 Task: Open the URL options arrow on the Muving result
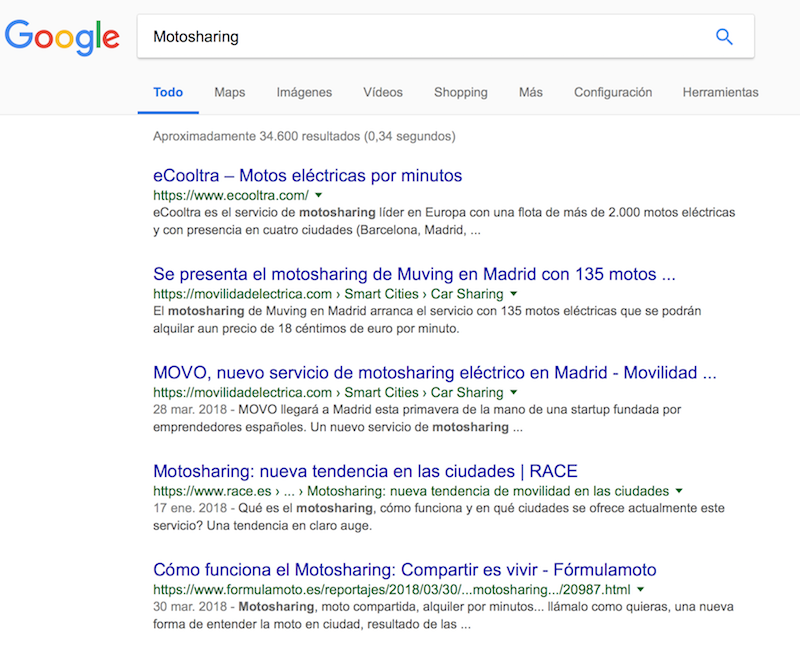pos(513,294)
